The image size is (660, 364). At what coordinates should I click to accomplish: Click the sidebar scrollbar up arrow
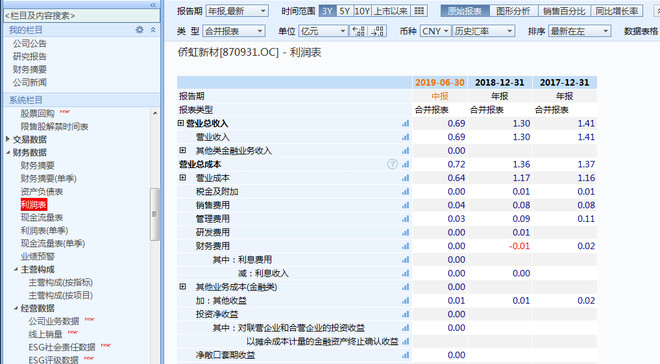point(155,113)
